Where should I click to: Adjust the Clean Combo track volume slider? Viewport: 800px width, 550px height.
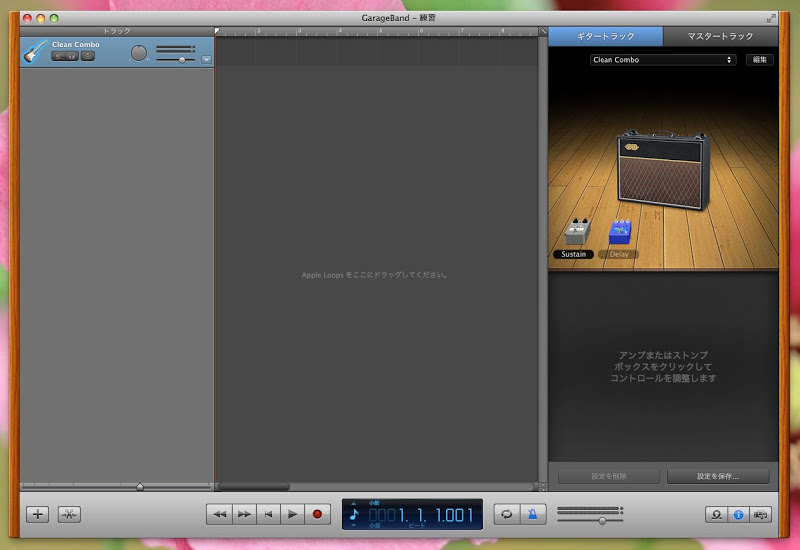coord(182,60)
